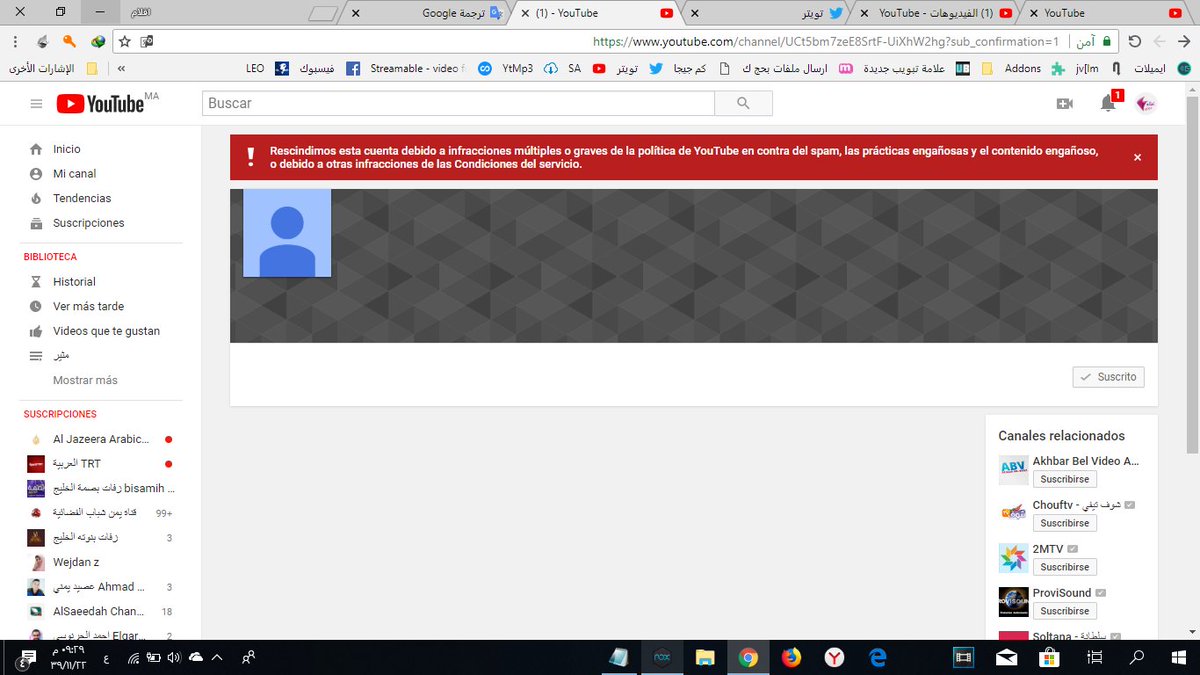Open Firefox from the taskbar
This screenshot has width=1200, height=675.
(791, 657)
